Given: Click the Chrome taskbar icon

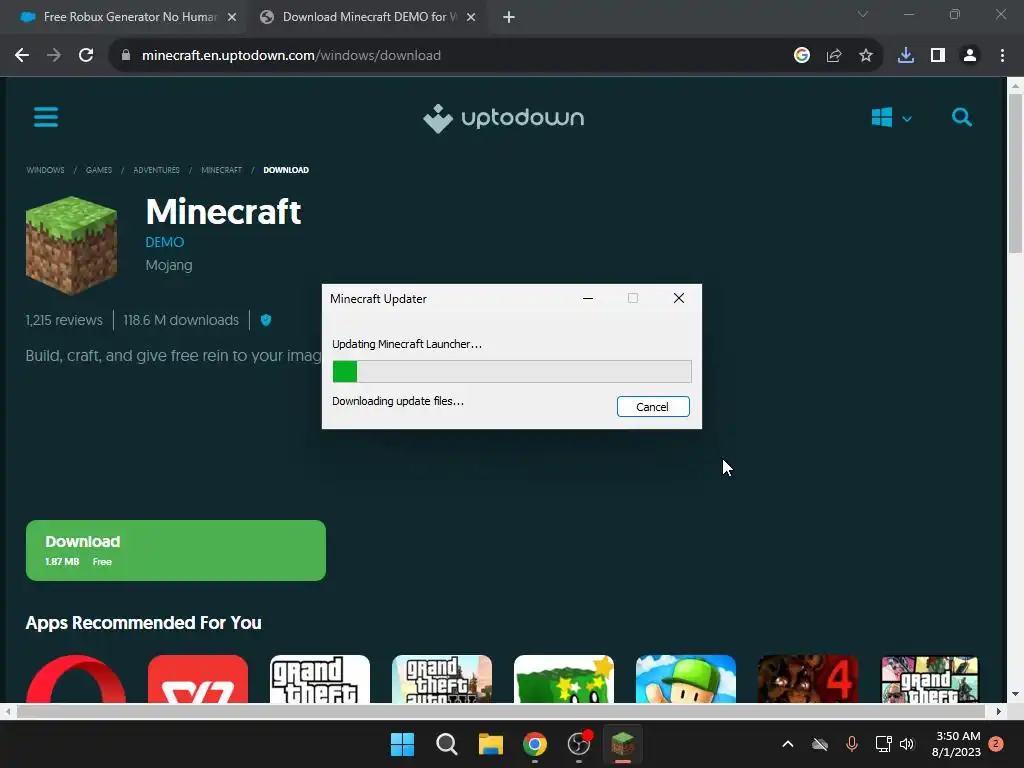Looking at the screenshot, I should tap(535, 744).
